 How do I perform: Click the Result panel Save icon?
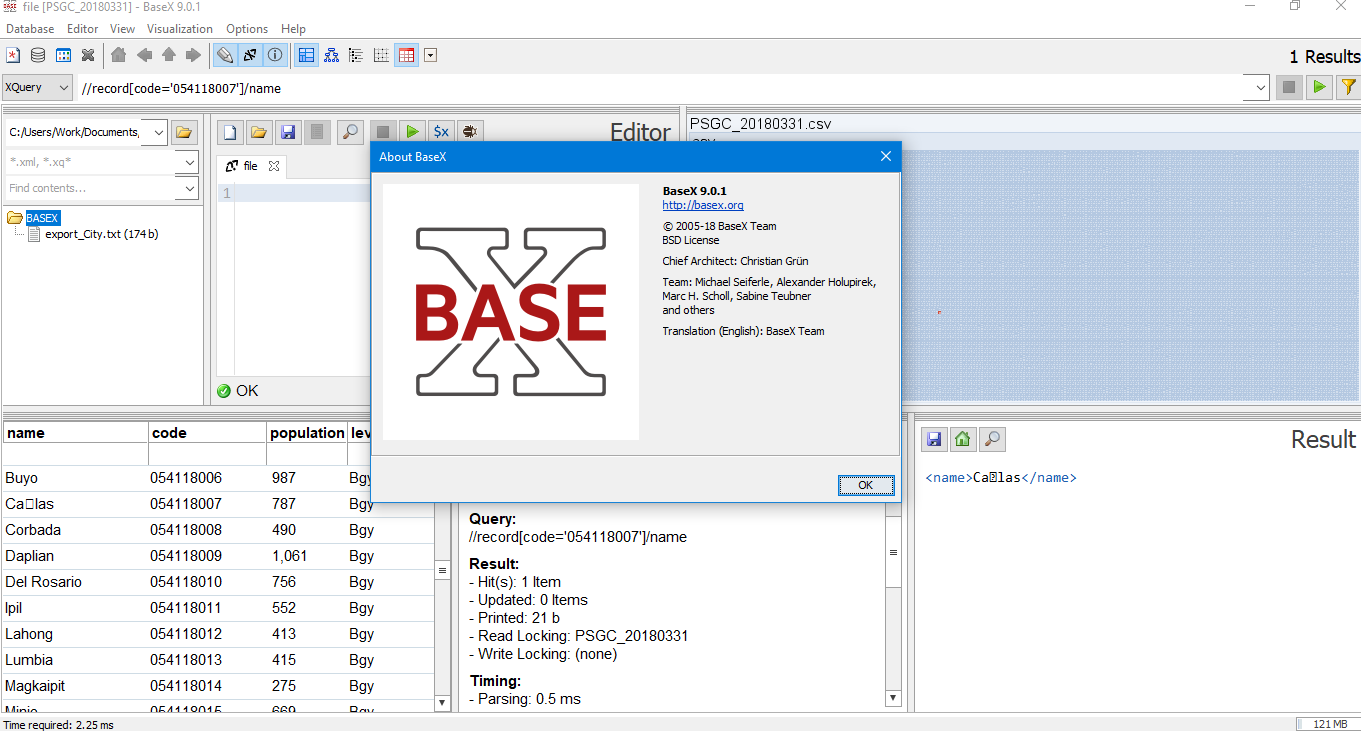click(x=934, y=439)
